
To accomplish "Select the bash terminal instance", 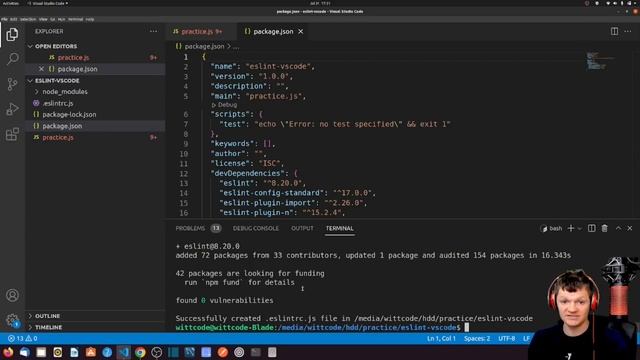I will tap(551, 229).
